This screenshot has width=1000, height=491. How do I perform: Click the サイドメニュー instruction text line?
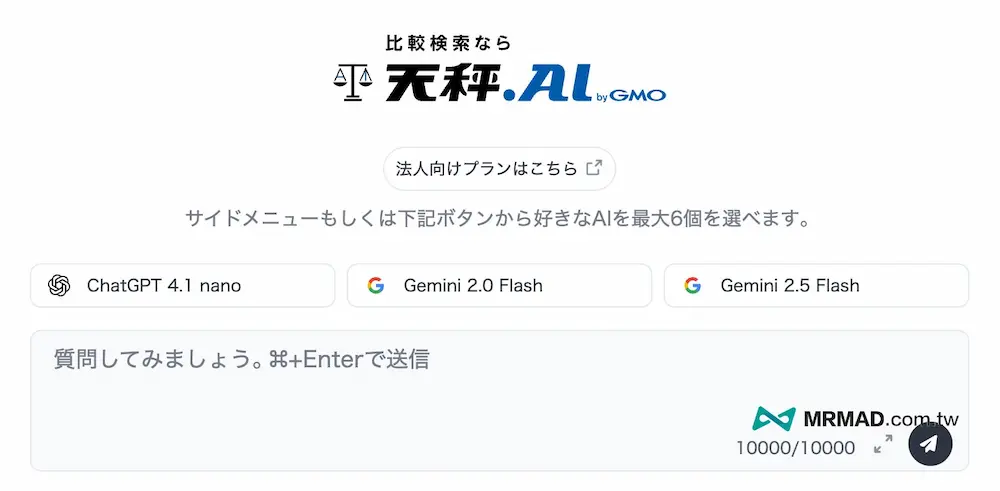click(497, 219)
